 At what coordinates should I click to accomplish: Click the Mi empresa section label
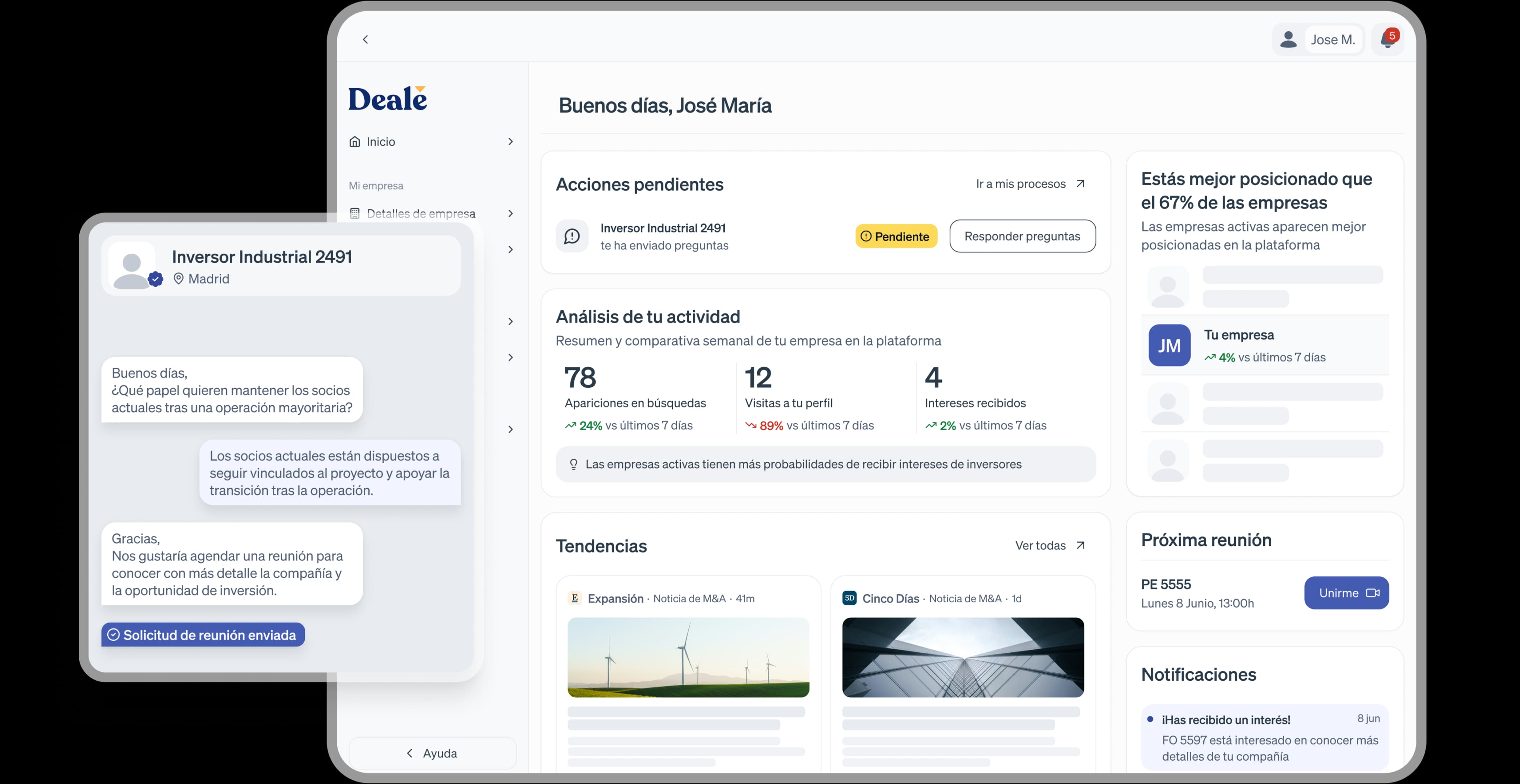coord(376,186)
